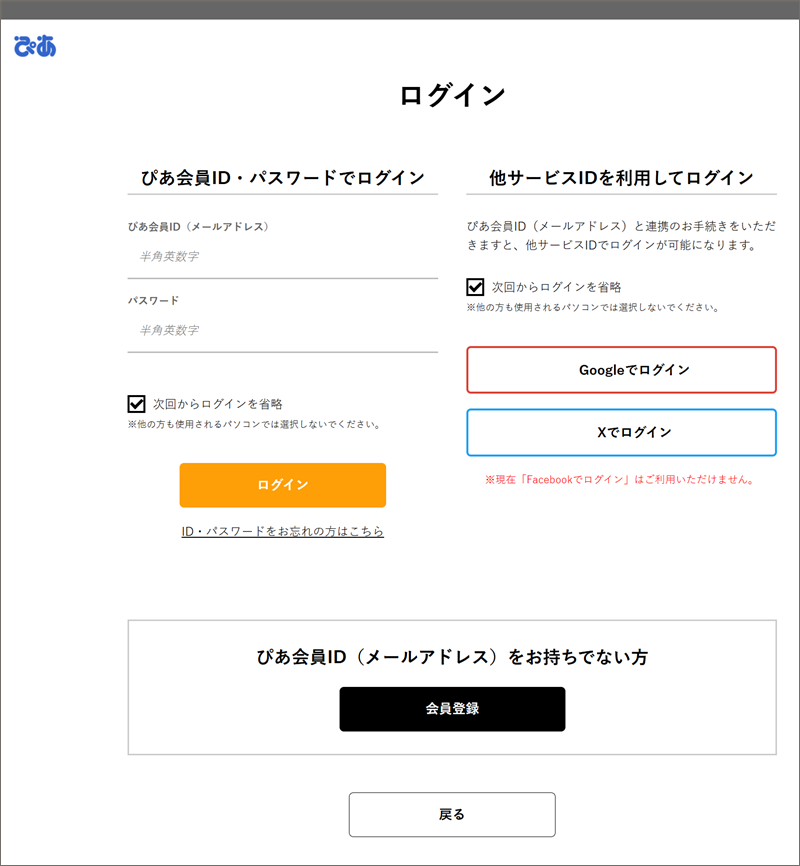Toggle the login-skip checkbox above Googleでログイン

476,287
